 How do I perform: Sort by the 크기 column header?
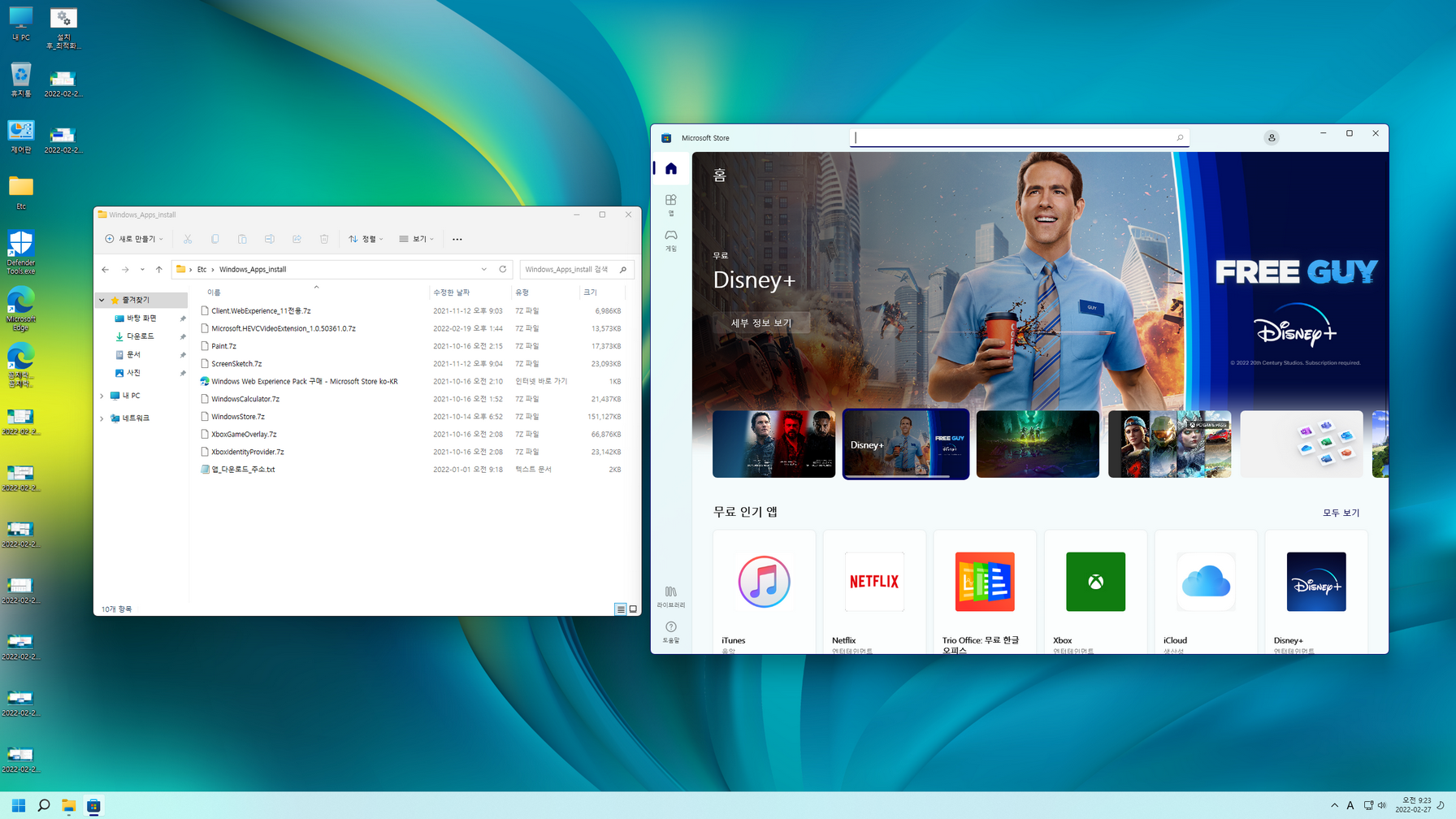pos(601,292)
